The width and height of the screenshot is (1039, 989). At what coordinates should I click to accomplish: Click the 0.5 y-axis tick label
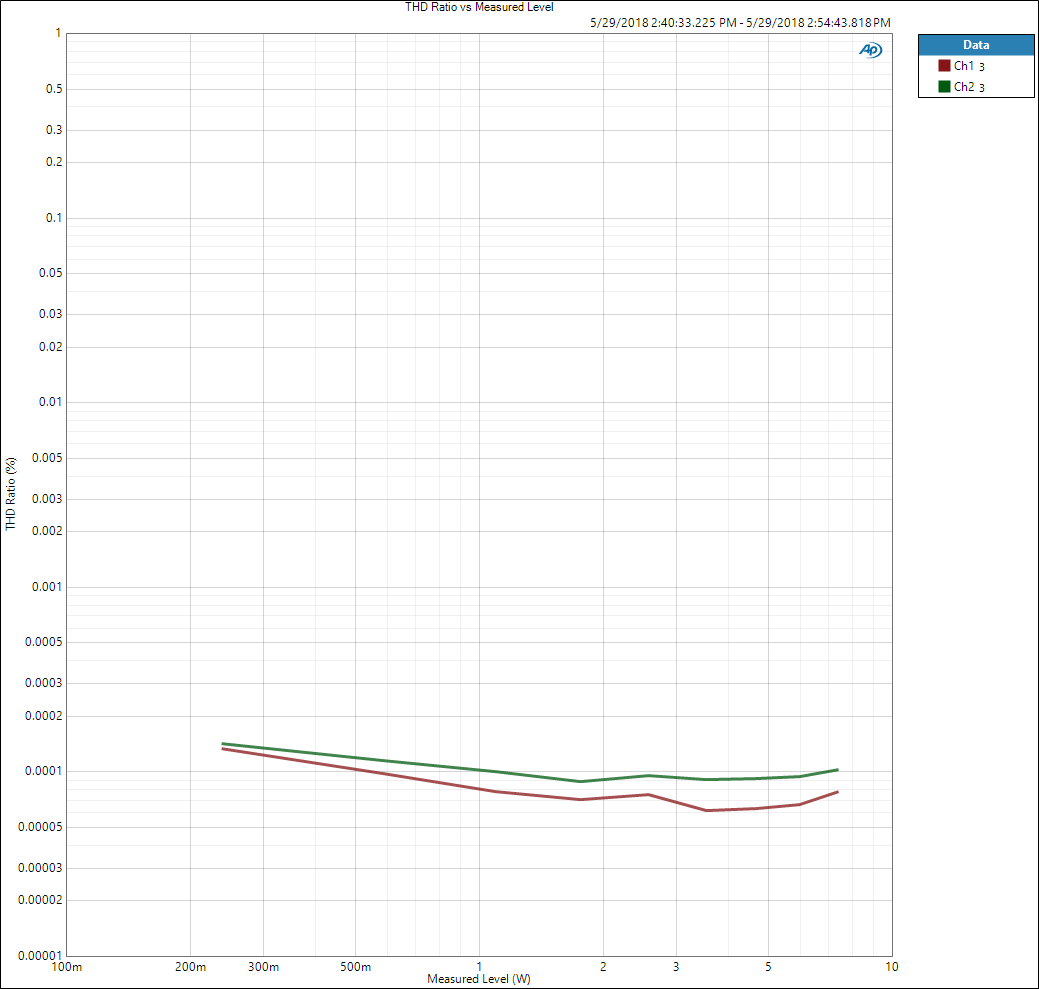point(54,89)
